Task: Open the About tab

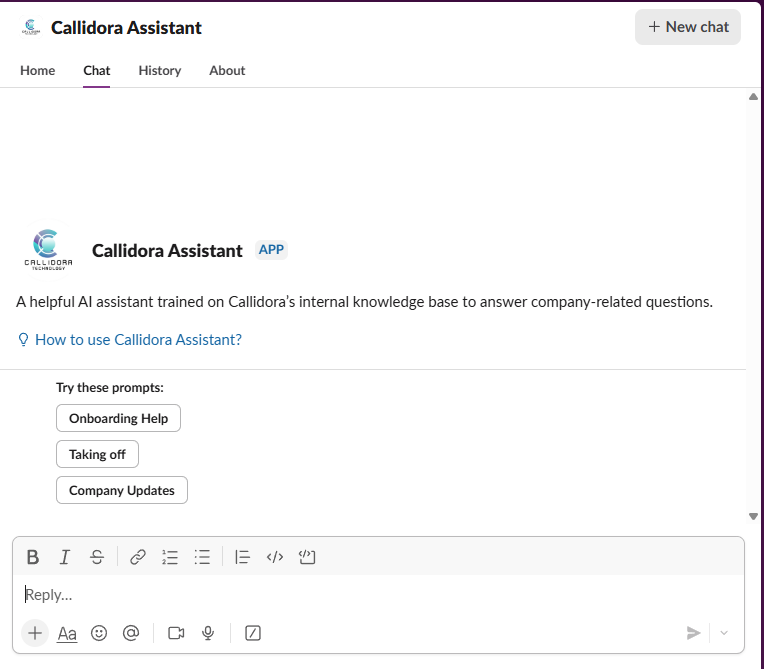Action: tap(227, 71)
